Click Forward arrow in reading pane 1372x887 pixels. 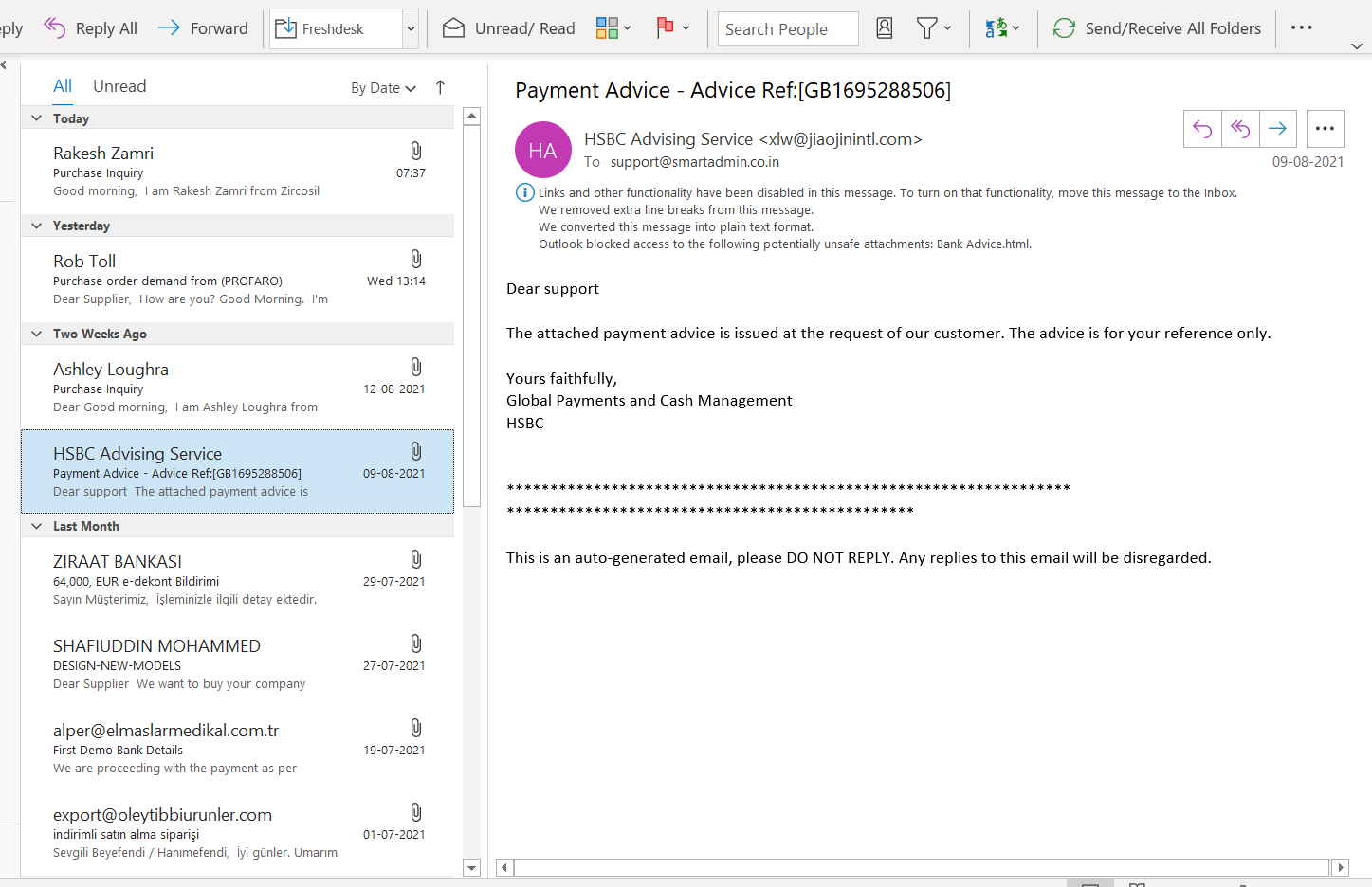pos(1277,129)
